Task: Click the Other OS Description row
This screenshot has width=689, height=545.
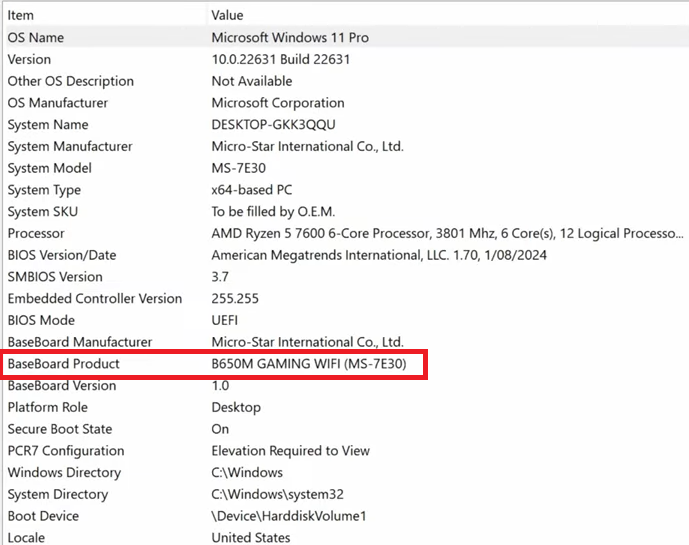Action: pos(70,81)
